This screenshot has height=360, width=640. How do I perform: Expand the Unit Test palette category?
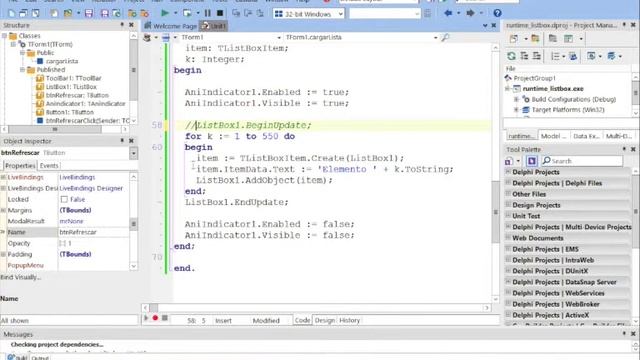[508, 216]
